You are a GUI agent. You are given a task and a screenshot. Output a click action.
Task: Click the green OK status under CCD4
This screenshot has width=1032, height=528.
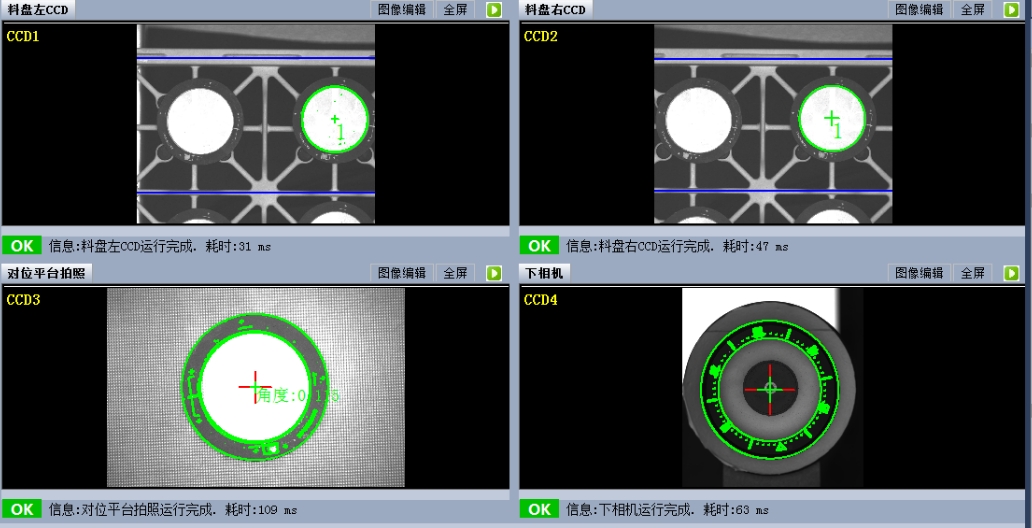coord(539,509)
